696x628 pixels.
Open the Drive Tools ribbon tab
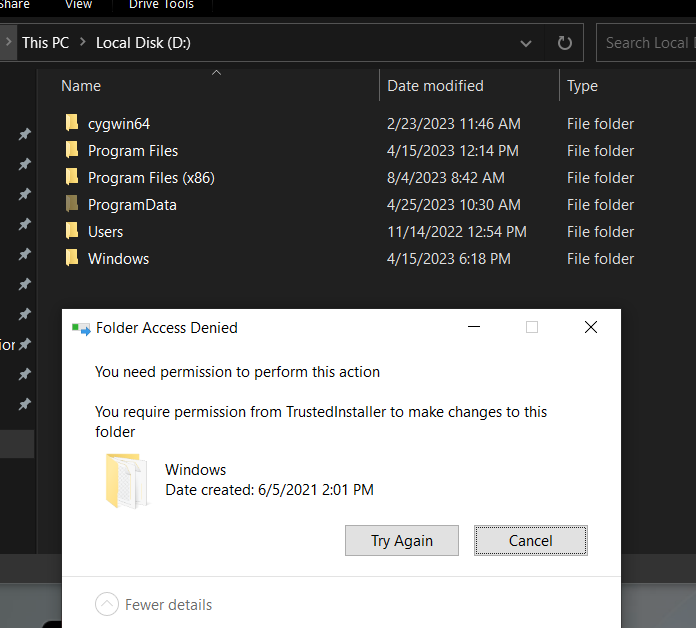click(x=161, y=4)
